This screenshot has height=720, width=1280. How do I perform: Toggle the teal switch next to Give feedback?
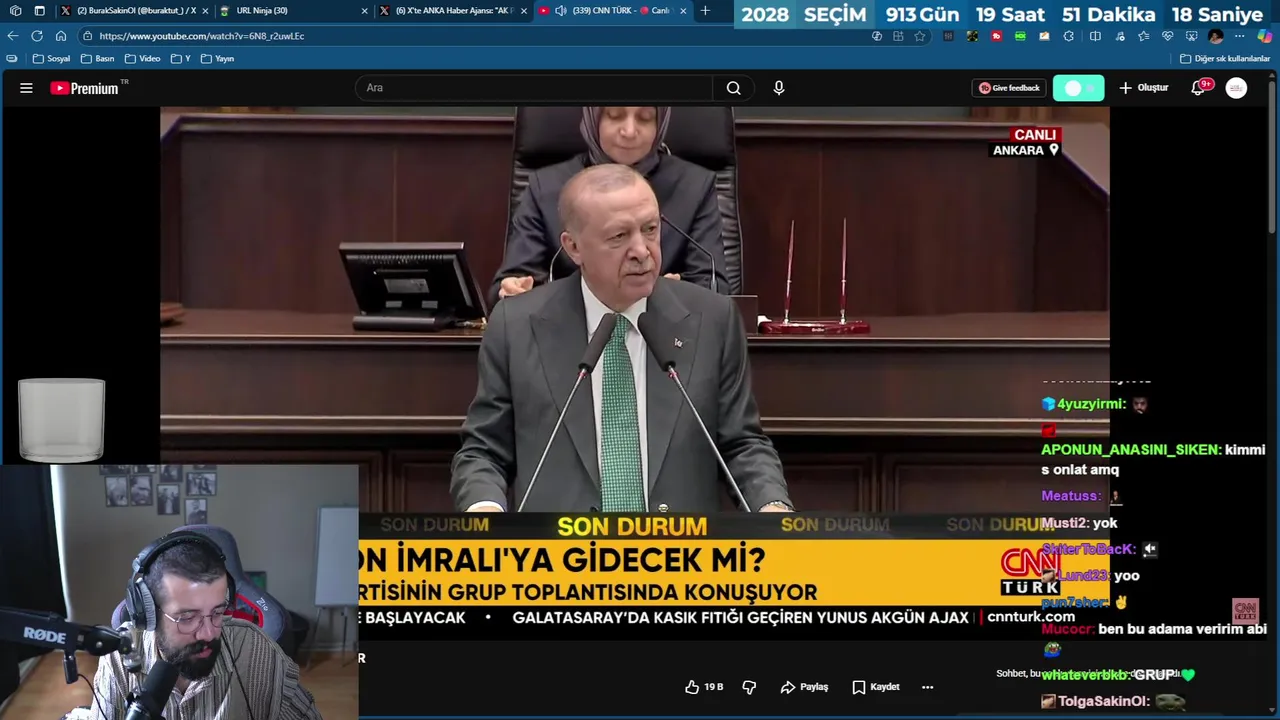[1078, 88]
